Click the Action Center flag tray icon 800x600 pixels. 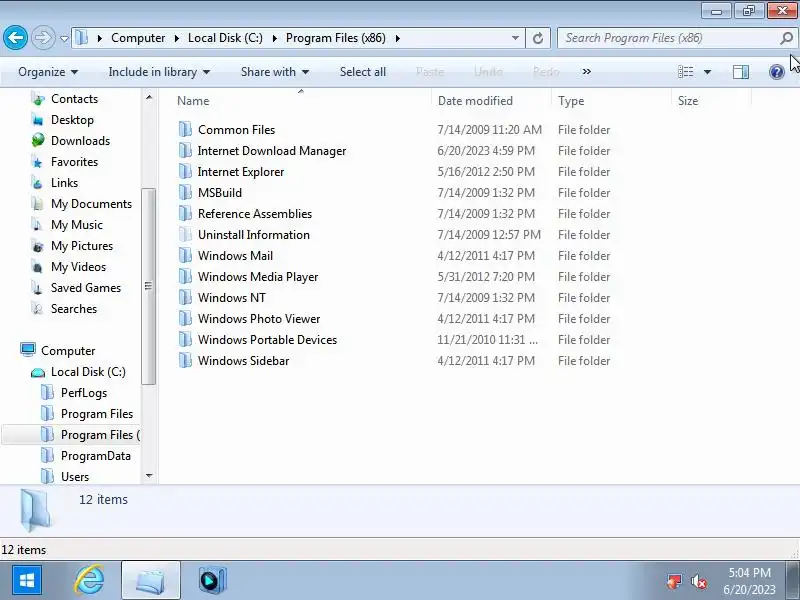click(674, 581)
